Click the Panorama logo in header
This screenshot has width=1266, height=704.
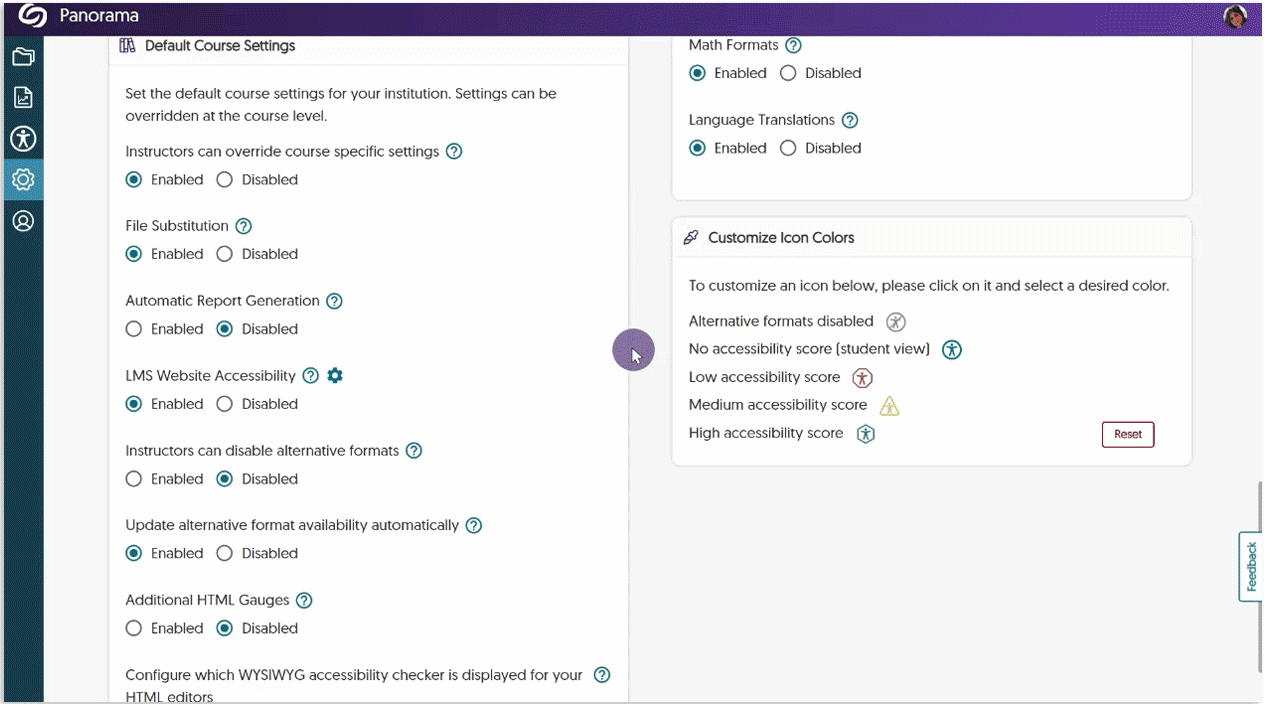pos(33,16)
